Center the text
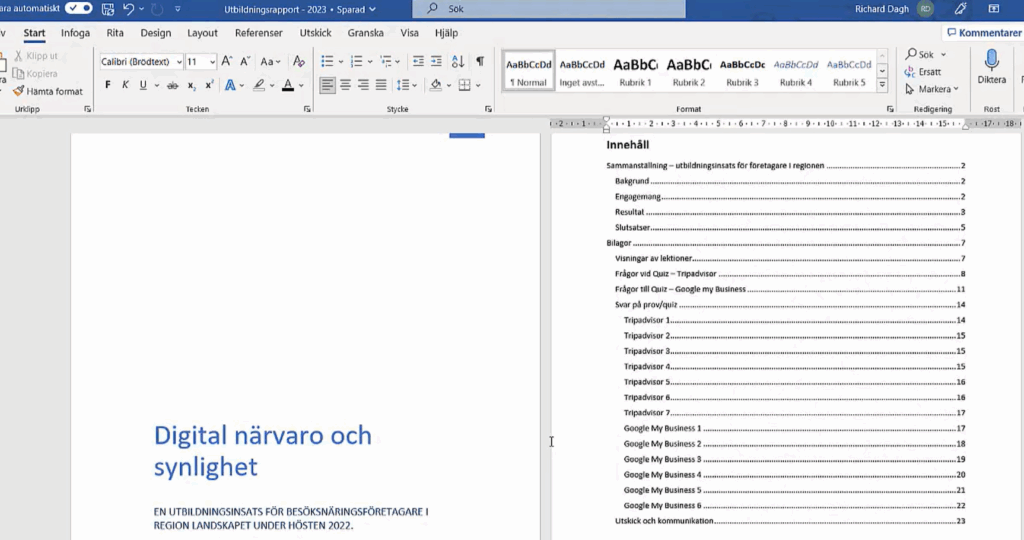The height and width of the screenshot is (540, 1024). 345,85
